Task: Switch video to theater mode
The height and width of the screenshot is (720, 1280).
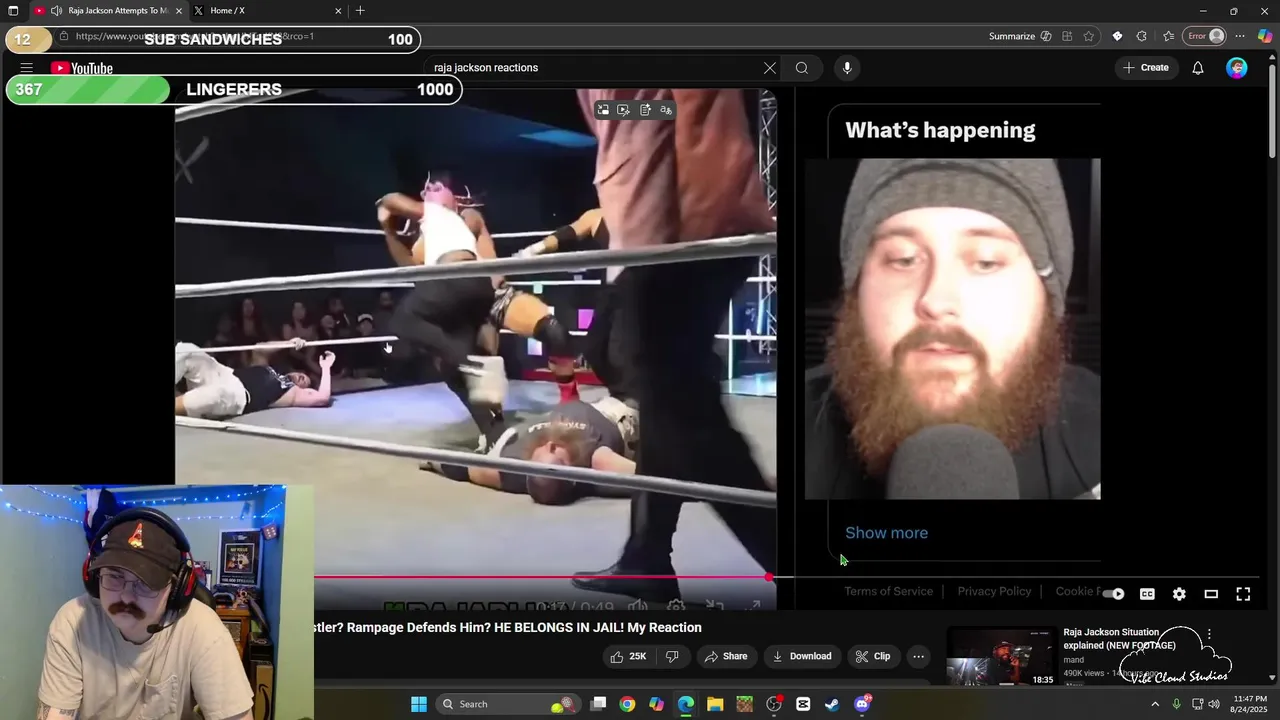Action: 1211,594
